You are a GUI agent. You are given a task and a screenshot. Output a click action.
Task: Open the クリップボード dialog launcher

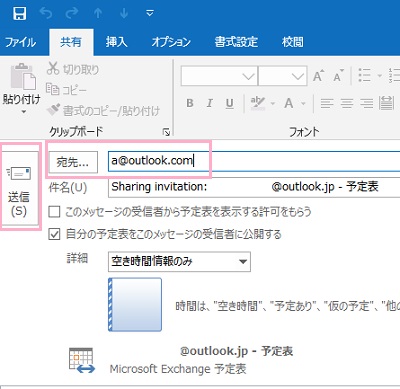(x=166, y=133)
